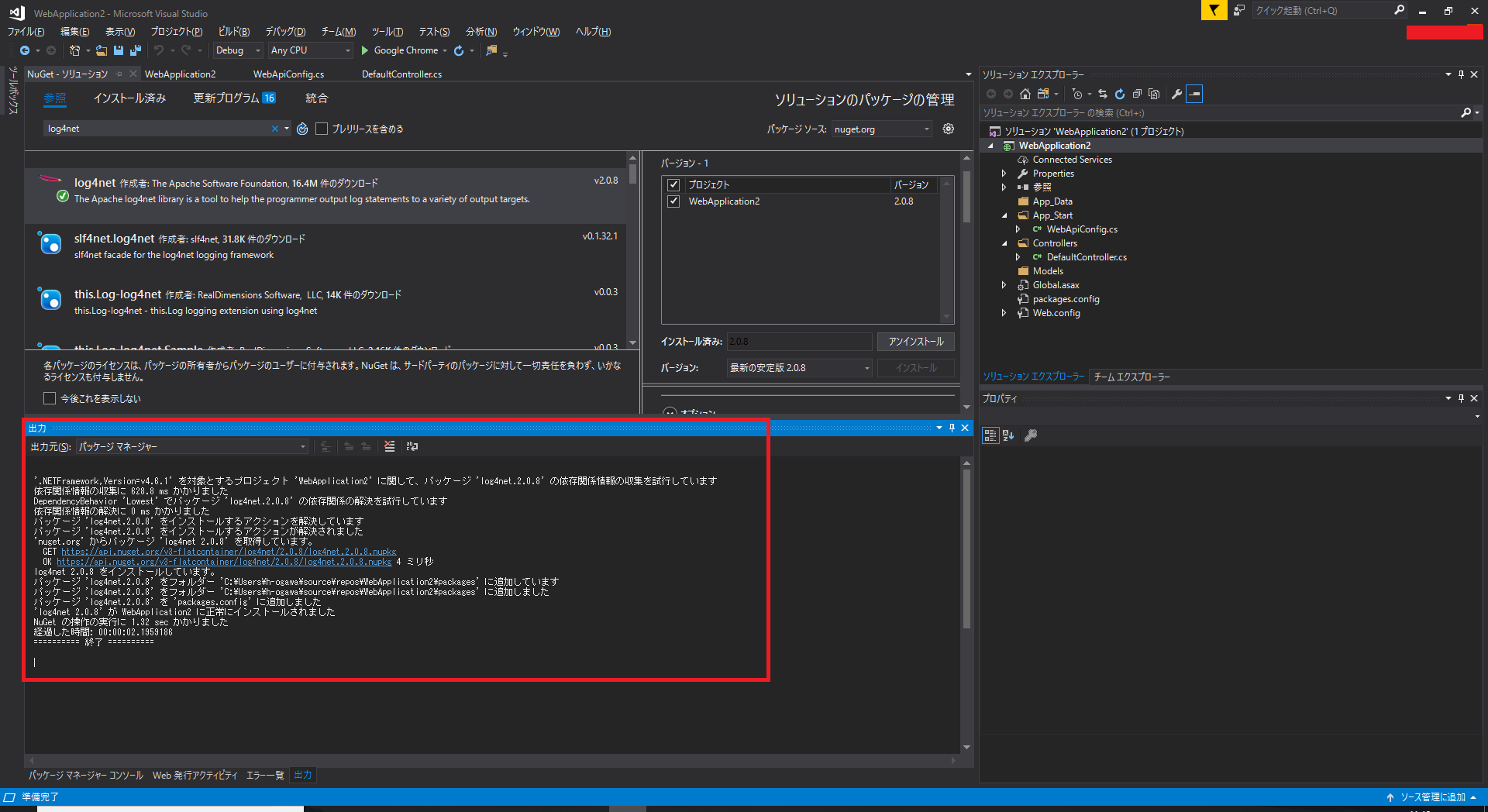Screen dimensions: 1488x812
Task: Open the Google Chrome browser target dropdown arrow
Action: [x=445, y=50]
